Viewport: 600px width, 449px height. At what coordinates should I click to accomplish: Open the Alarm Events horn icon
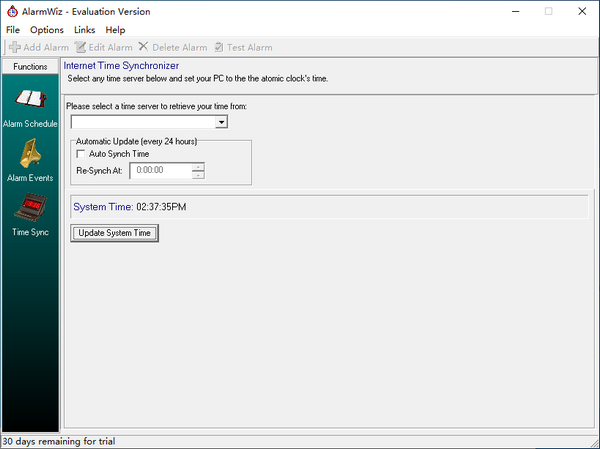tap(31, 153)
